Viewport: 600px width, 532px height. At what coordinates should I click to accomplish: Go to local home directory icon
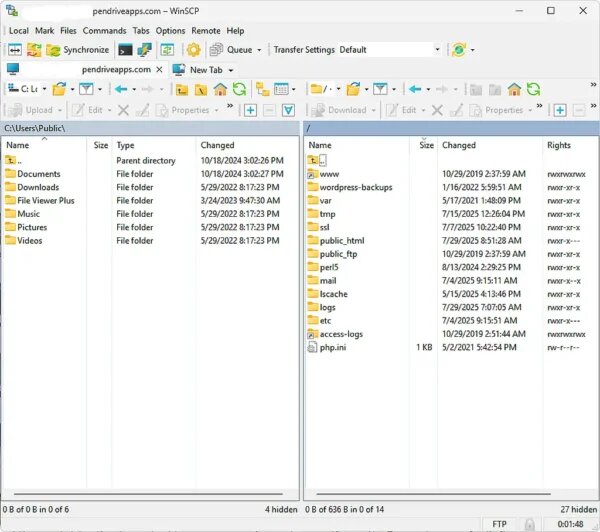[x=220, y=90]
